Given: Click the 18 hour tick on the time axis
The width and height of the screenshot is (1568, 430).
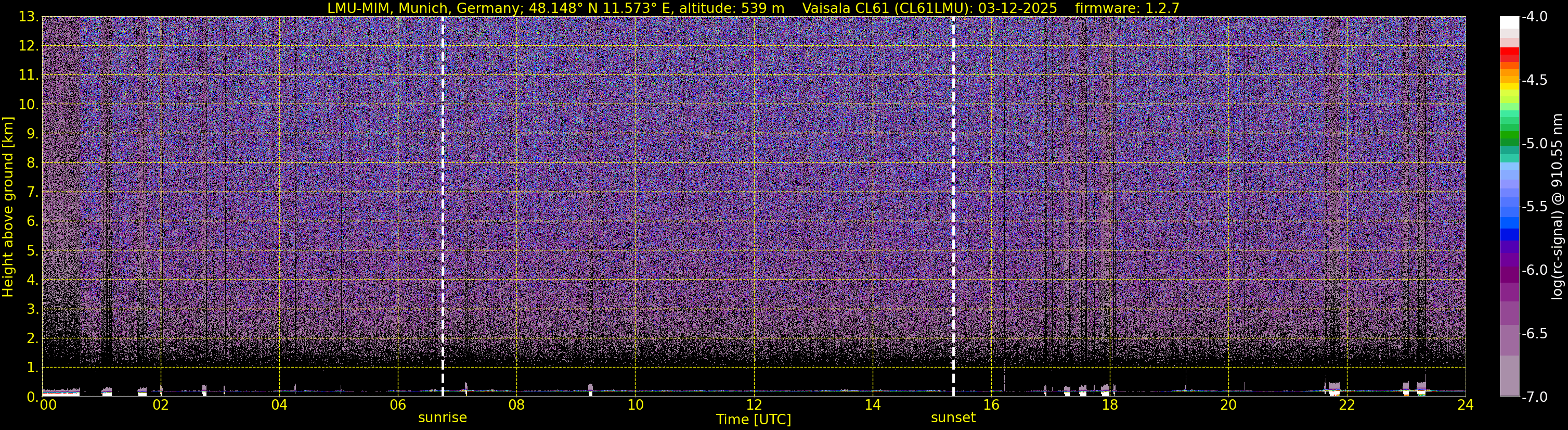Looking at the screenshot, I should 1110,405.
